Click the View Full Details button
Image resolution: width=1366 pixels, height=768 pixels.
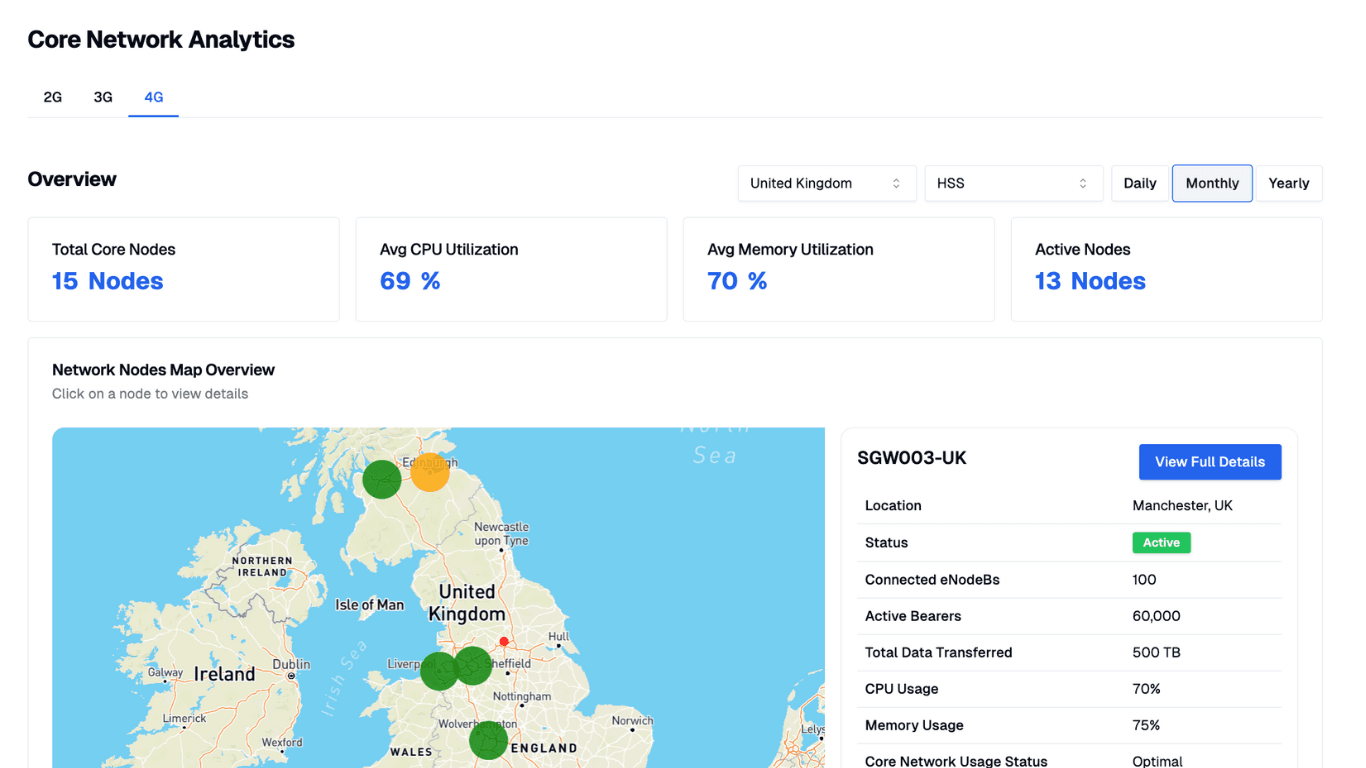pos(1209,462)
